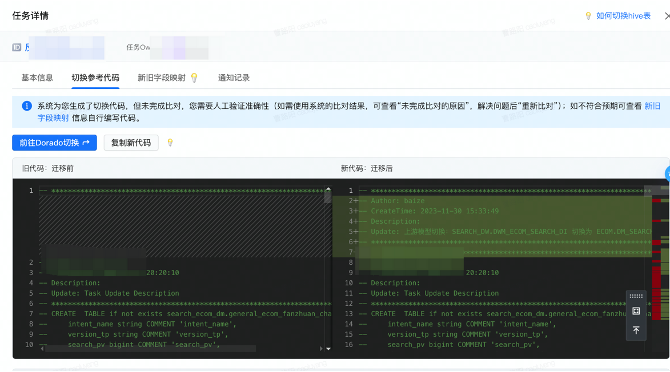Click line 8 intent_name string in old code
Screen dimensions: 670x372
(152, 324)
